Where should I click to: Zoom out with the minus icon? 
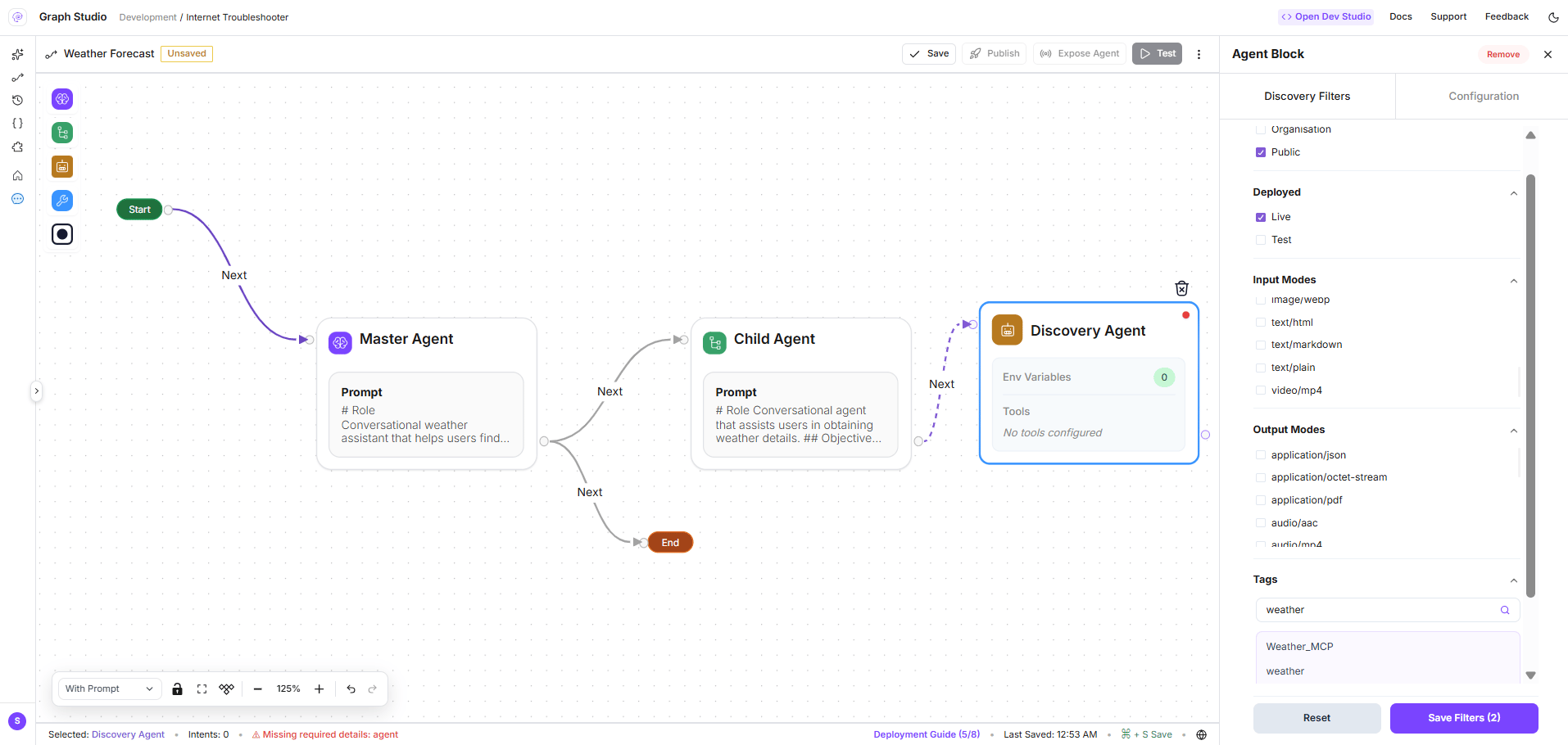click(257, 689)
